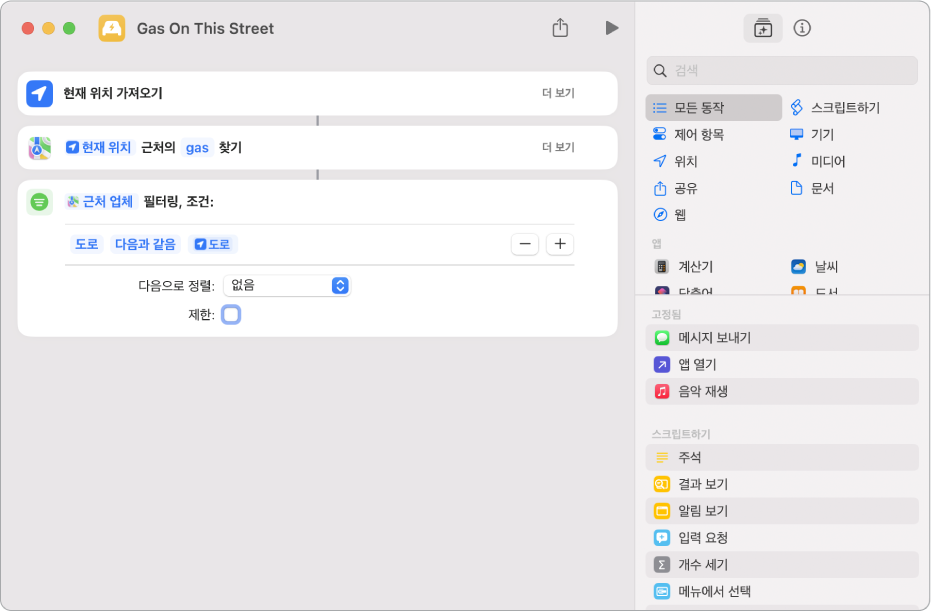The height and width of the screenshot is (612, 931).
Task: Click the share icon in the title bar
Action: tap(560, 28)
